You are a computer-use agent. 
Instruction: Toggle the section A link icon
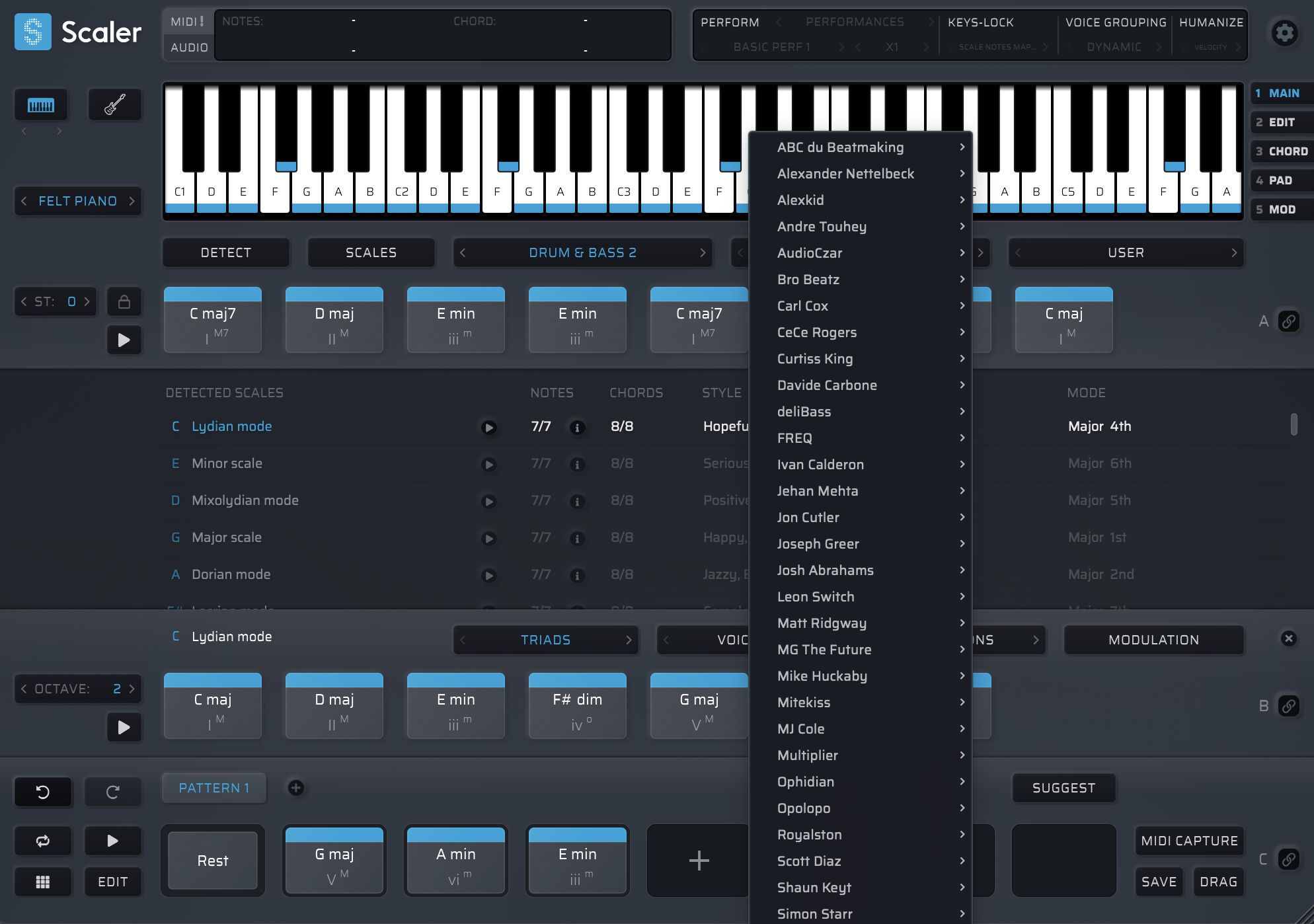click(x=1288, y=322)
